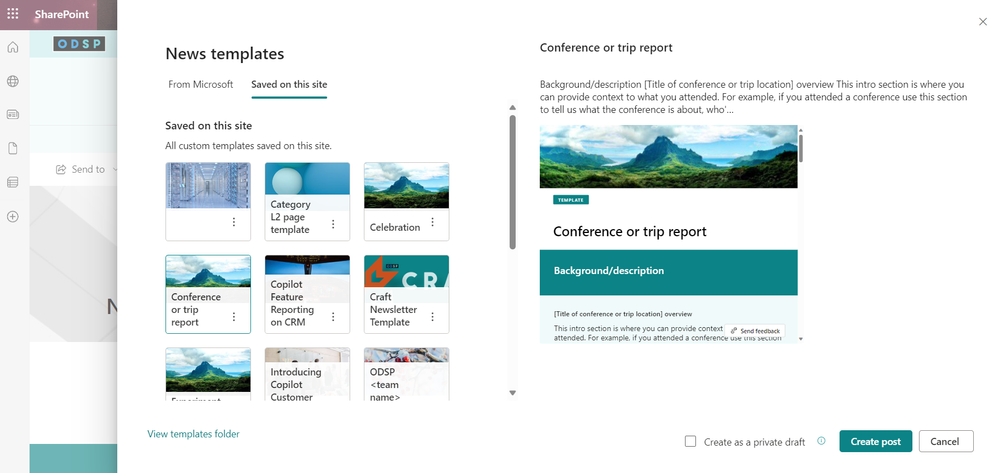Open the My files page icon
The image size is (999, 473).
click(13, 149)
